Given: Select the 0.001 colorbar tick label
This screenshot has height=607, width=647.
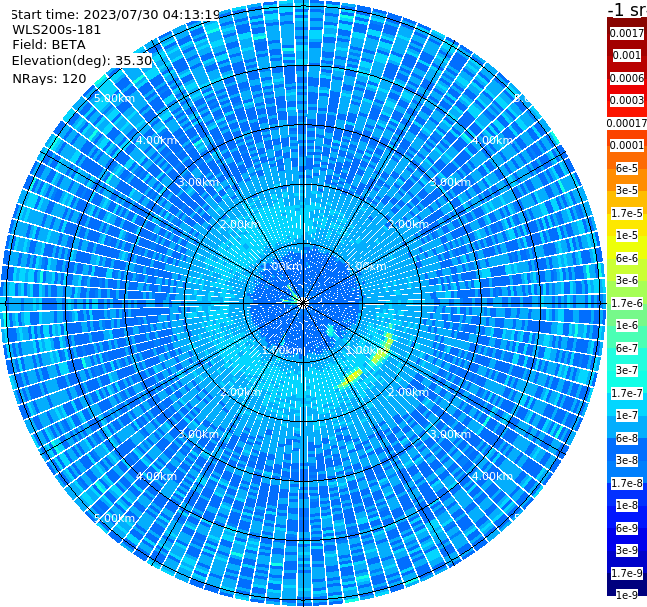Looking at the screenshot, I should 627,55.
